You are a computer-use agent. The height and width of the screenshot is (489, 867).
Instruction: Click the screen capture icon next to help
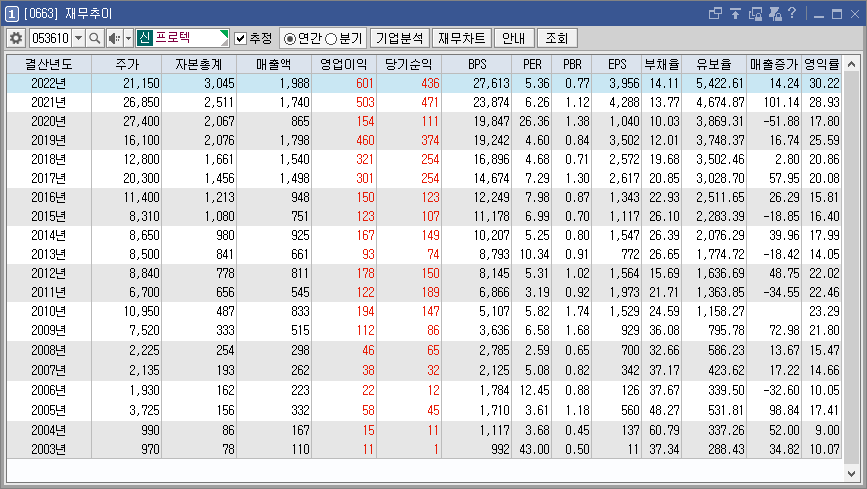click(775, 13)
